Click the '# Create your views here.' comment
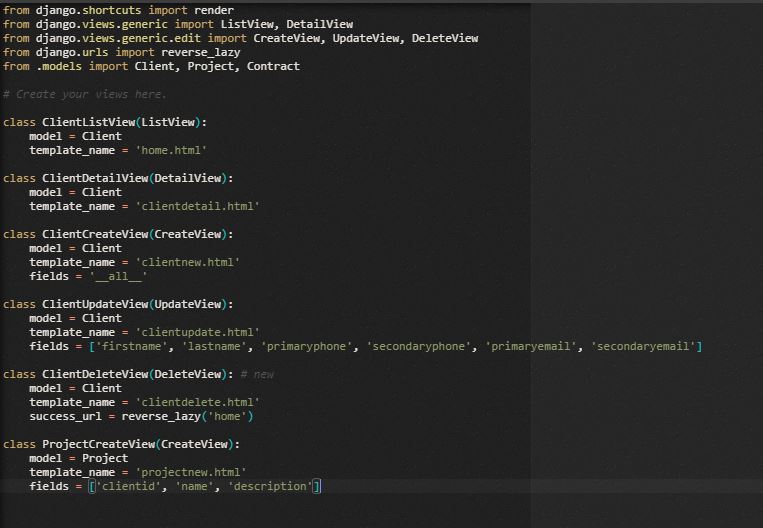 point(85,94)
